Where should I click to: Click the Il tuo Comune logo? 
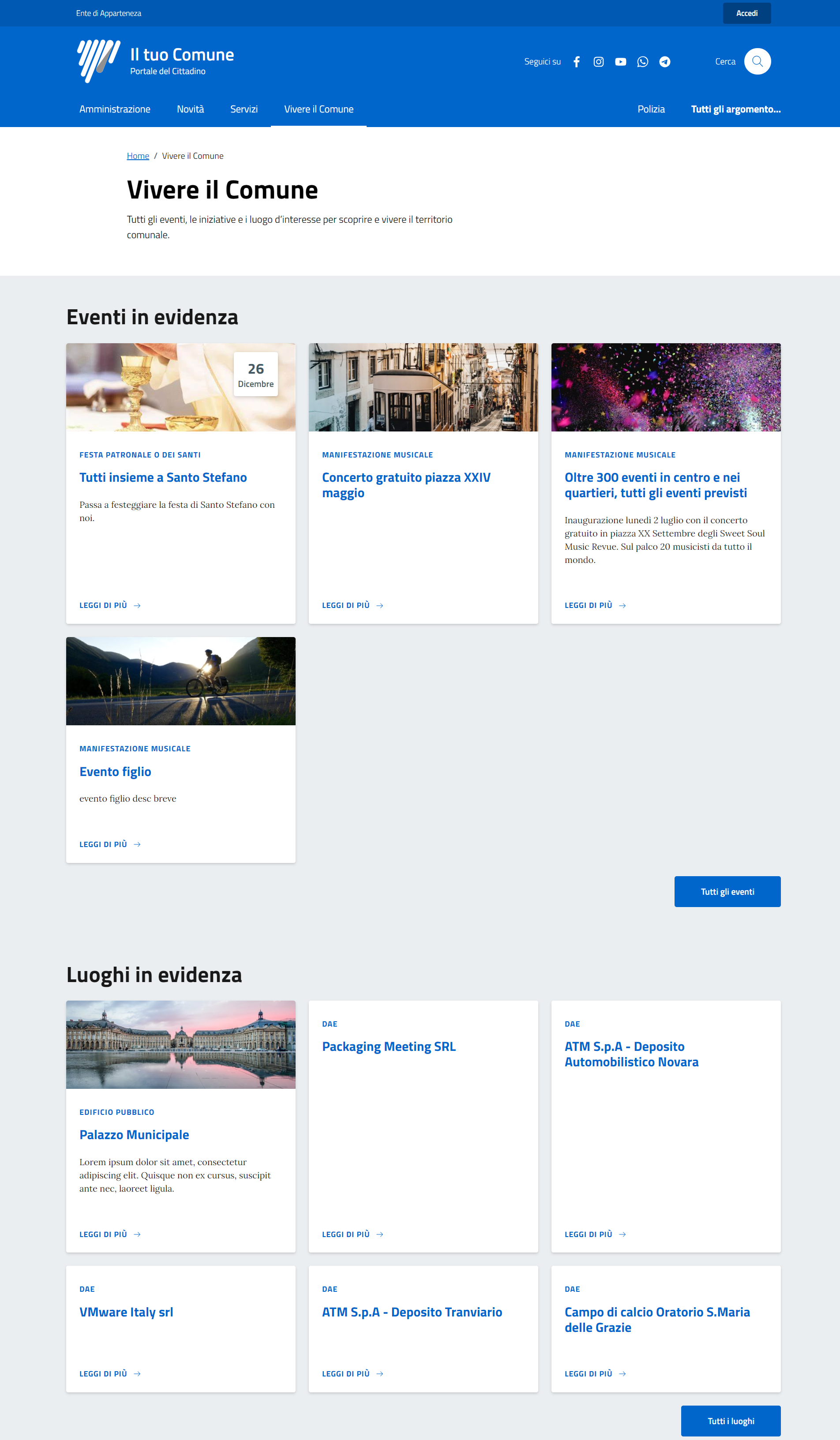point(99,60)
